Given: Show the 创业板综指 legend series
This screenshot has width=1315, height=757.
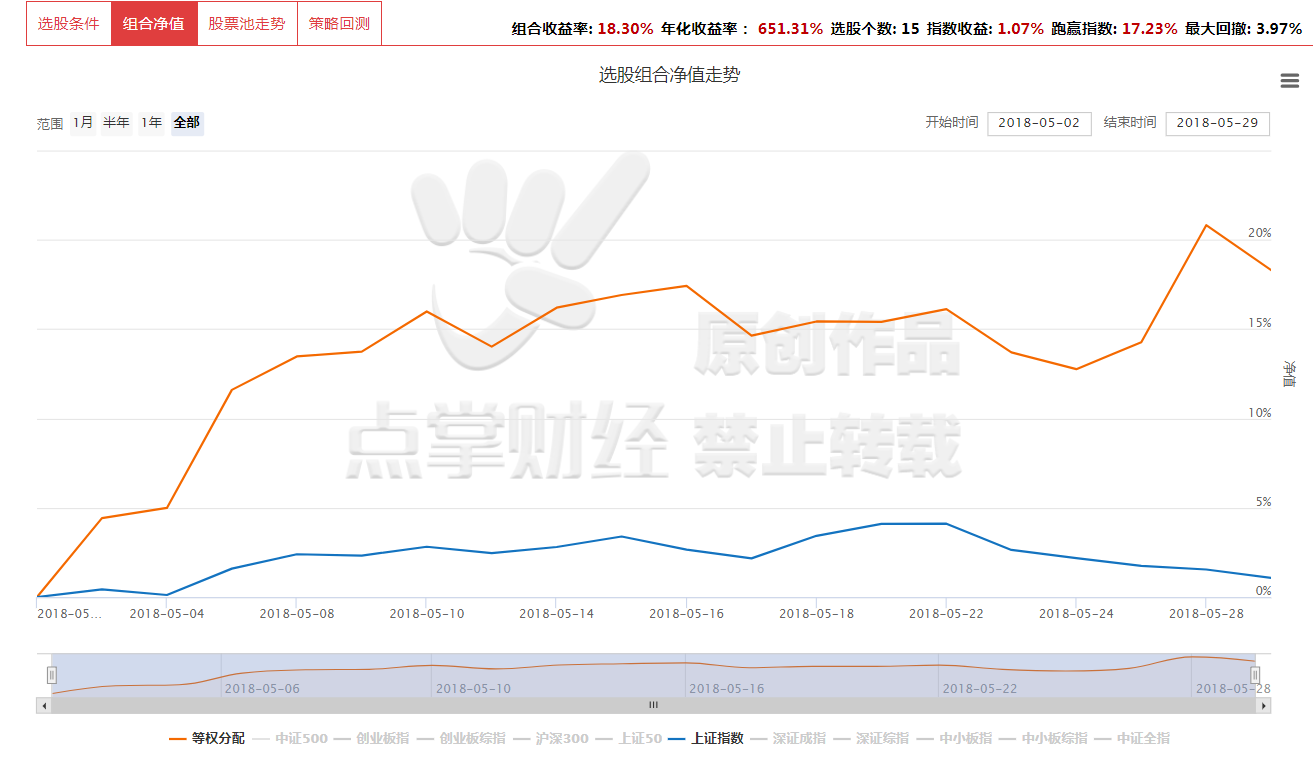Looking at the screenshot, I should [x=463, y=739].
